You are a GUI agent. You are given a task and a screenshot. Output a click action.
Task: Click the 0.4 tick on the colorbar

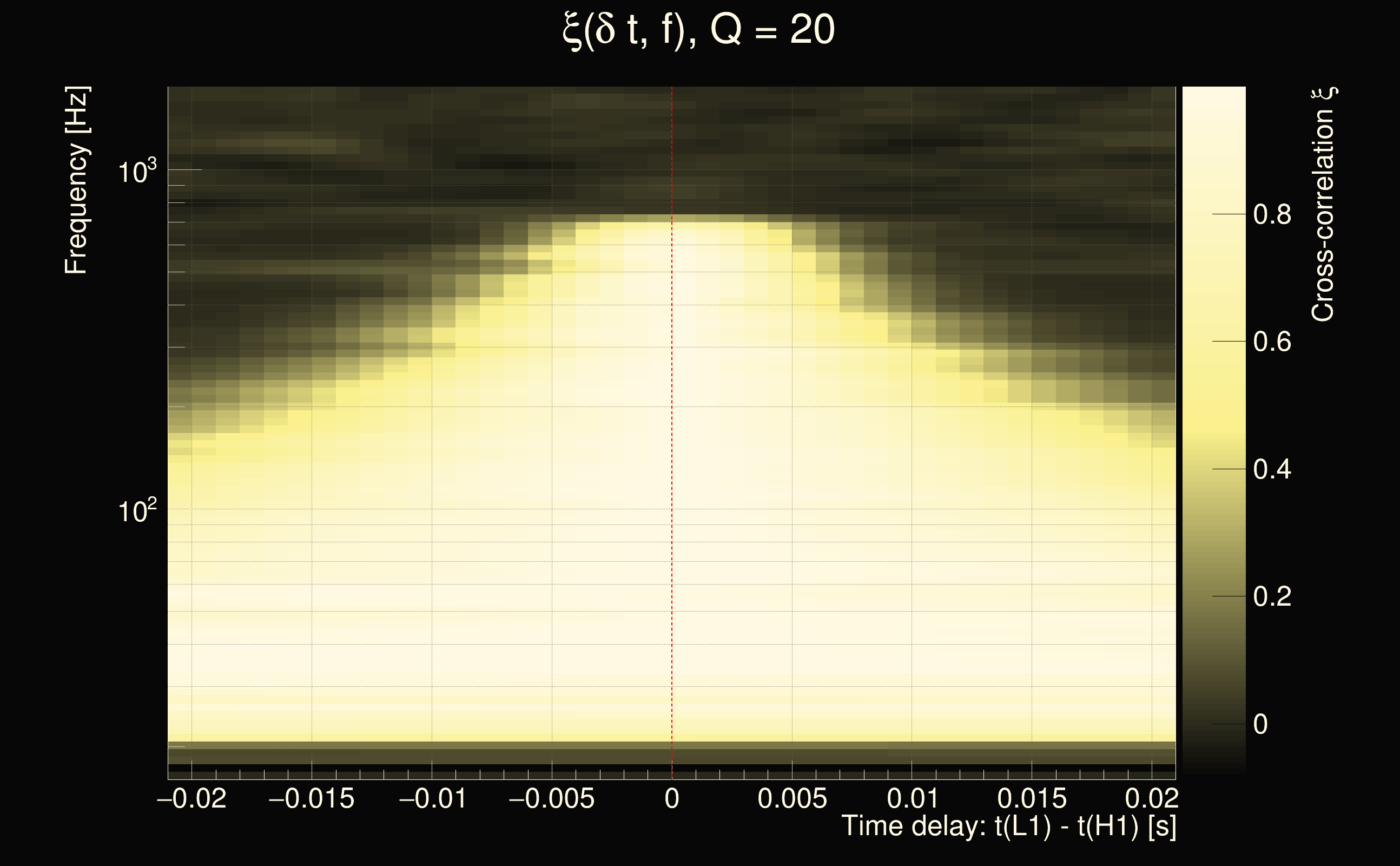(x=1272, y=470)
